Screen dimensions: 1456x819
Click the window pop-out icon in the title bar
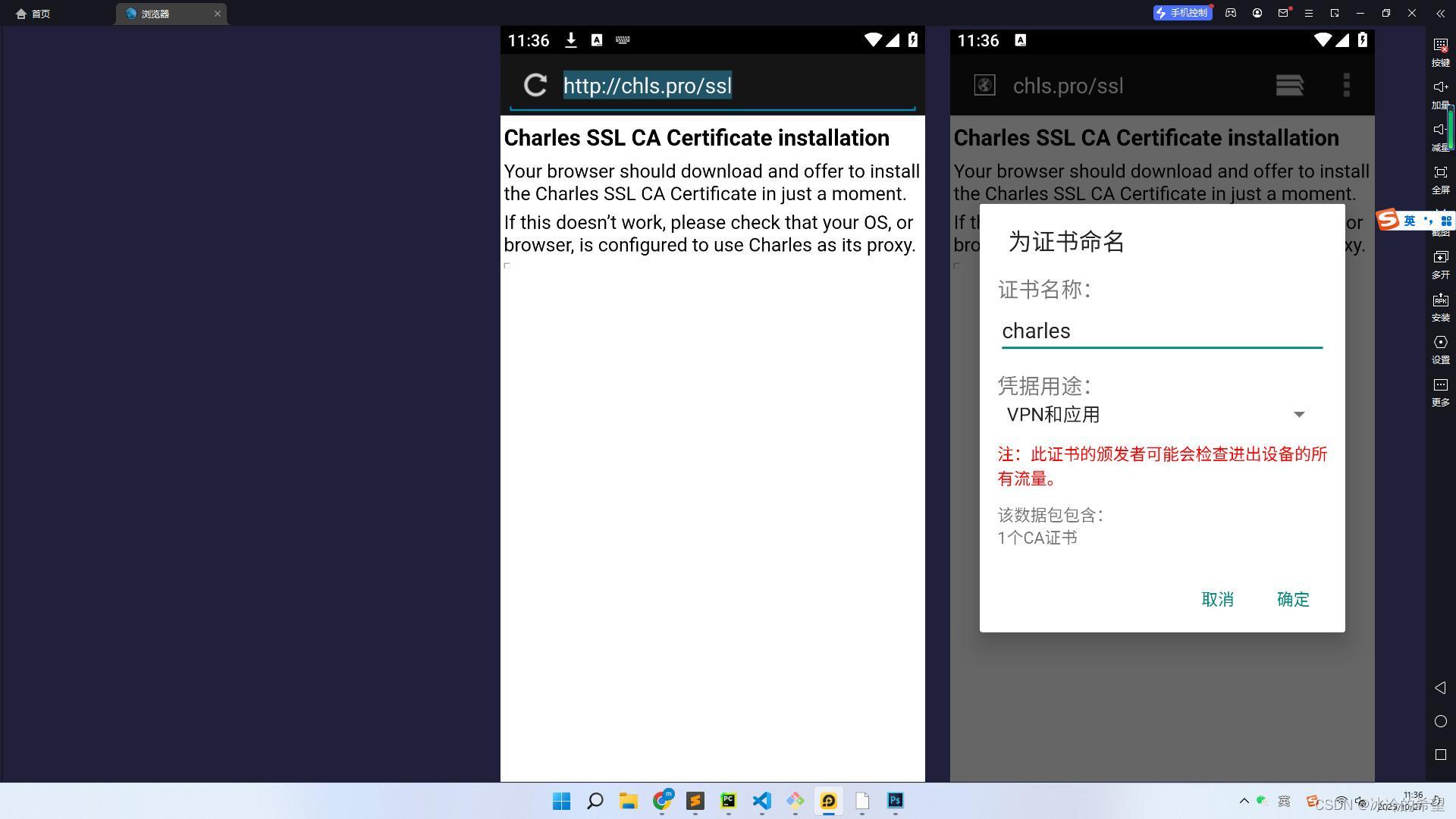coord(1335,13)
